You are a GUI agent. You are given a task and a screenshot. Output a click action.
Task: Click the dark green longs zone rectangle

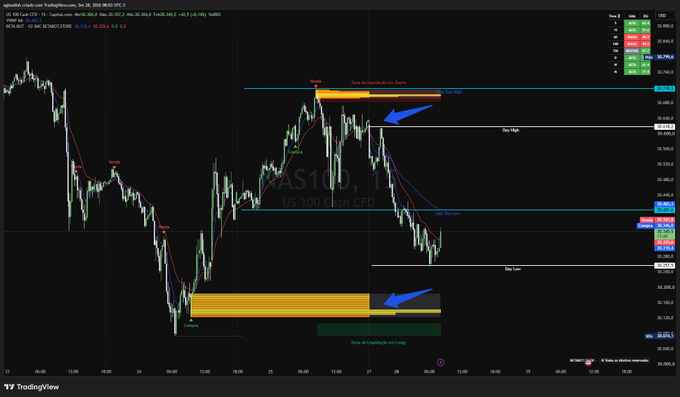[379, 329]
